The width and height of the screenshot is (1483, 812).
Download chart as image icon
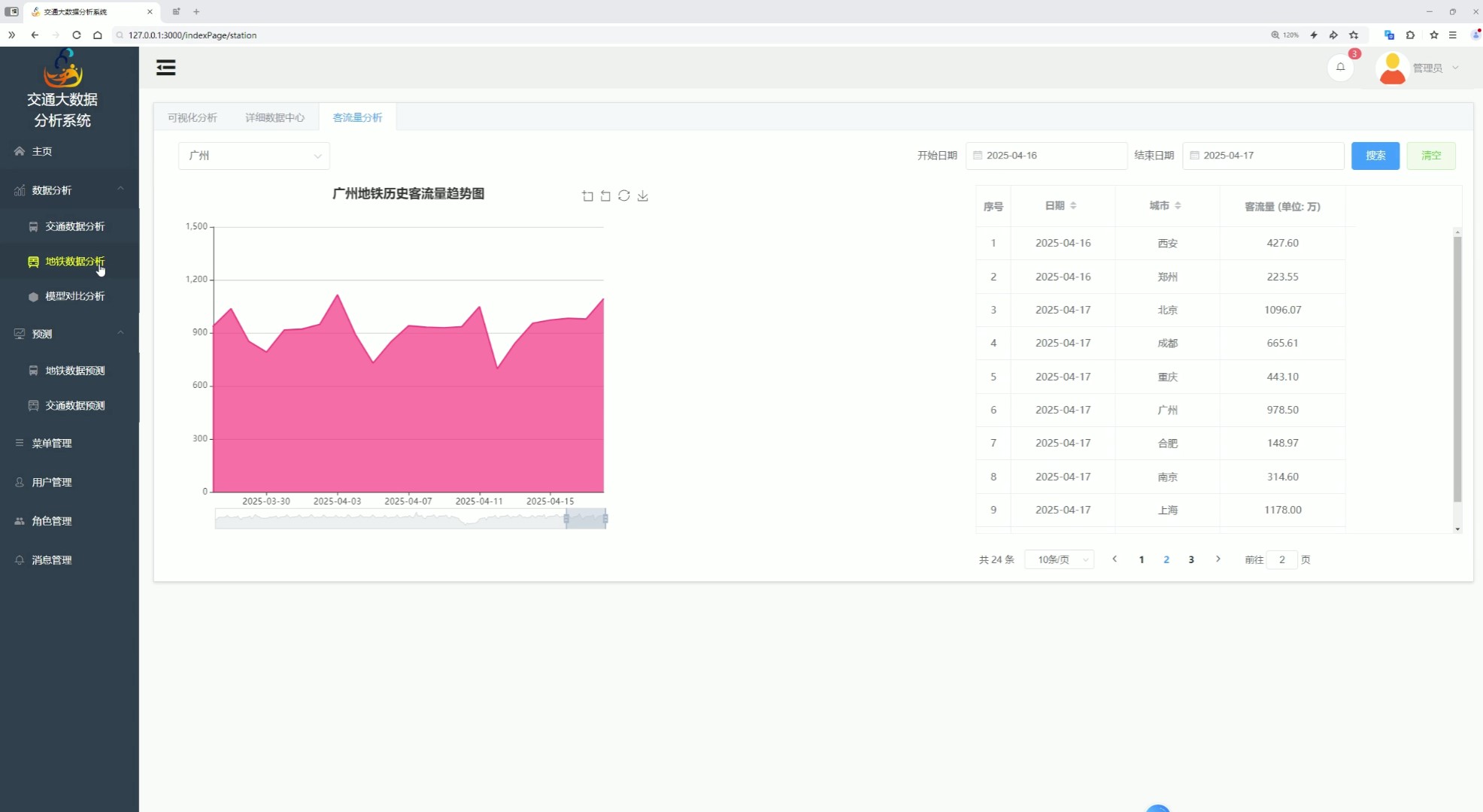coord(643,196)
